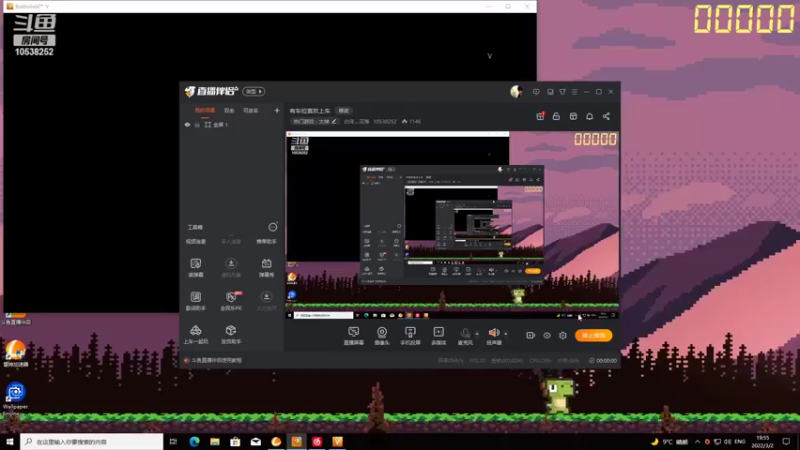Open the 发货助手 box tool
800x450 pixels.
tap(231, 334)
